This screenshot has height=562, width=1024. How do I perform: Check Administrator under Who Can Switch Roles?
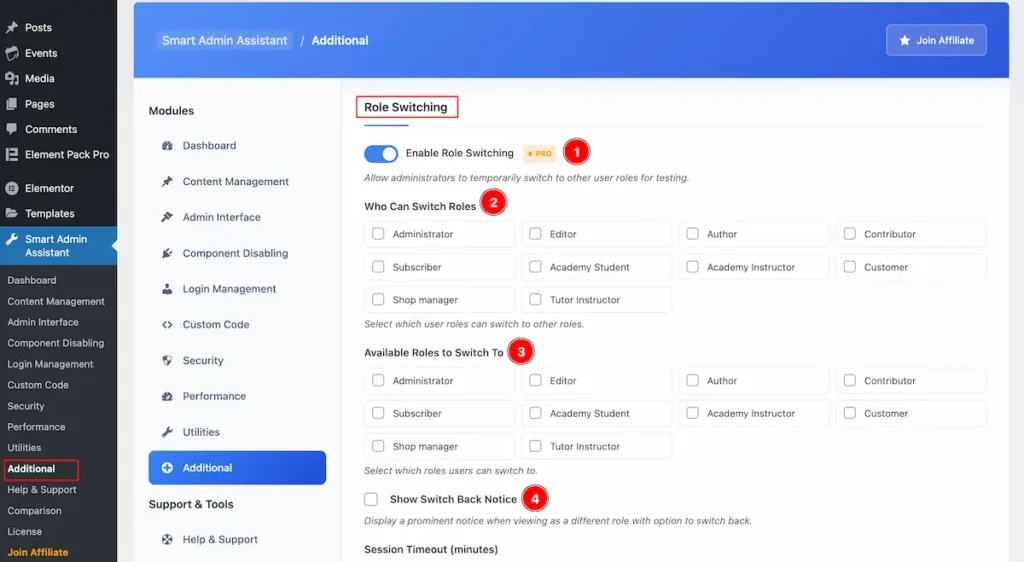point(378,234)
